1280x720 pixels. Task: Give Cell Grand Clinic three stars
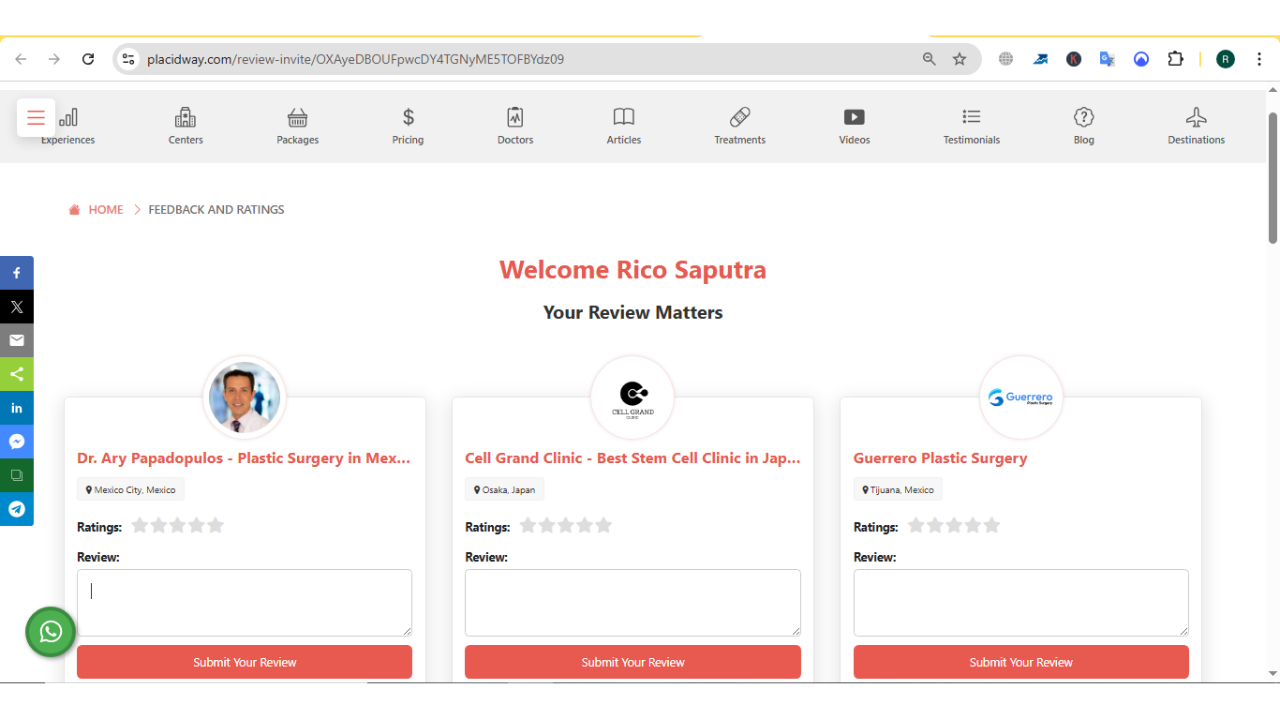coord(566,526)
